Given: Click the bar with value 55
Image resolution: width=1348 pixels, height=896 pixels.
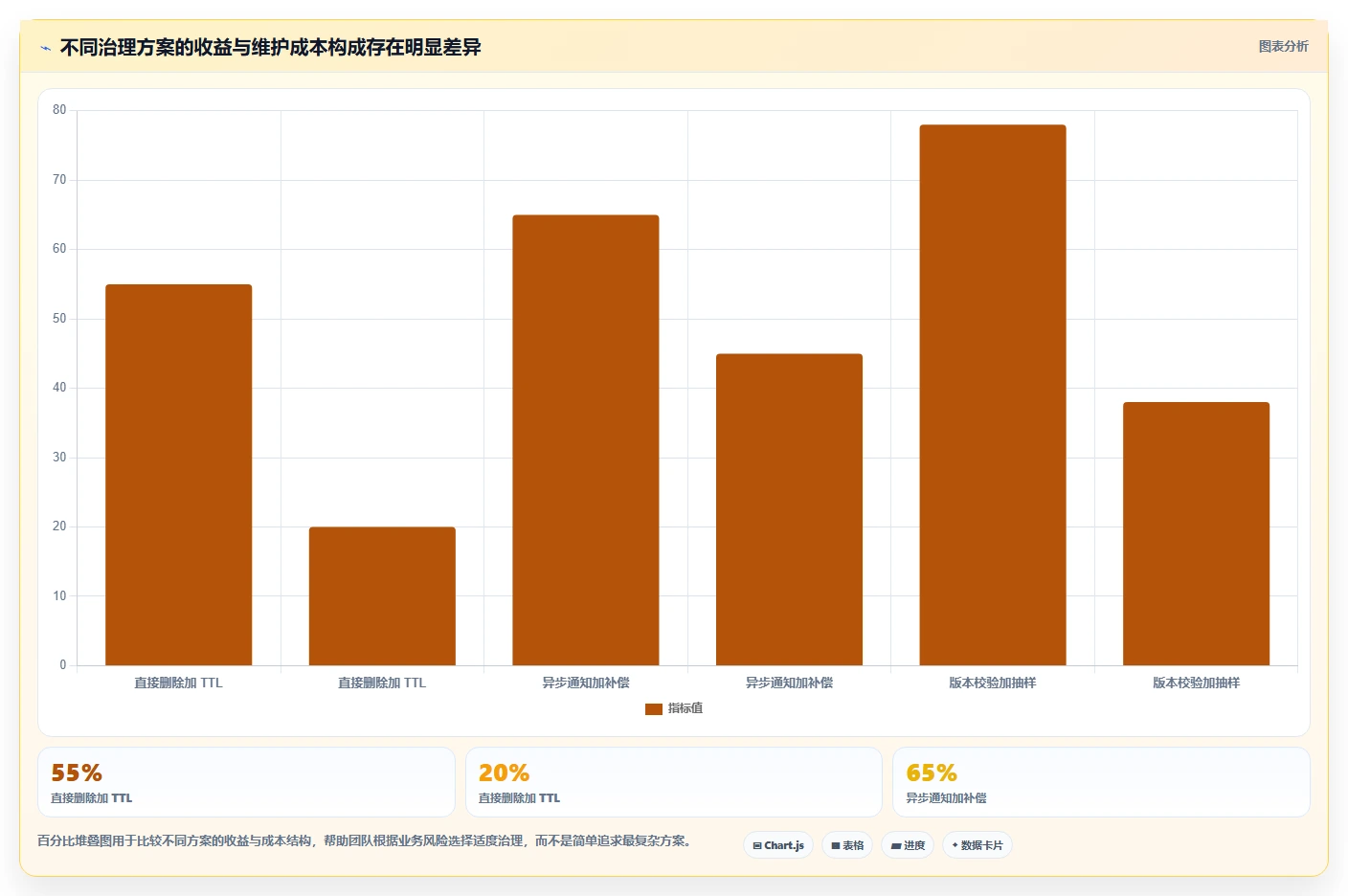Looking at the screenshot, I should tap(179, 475).
